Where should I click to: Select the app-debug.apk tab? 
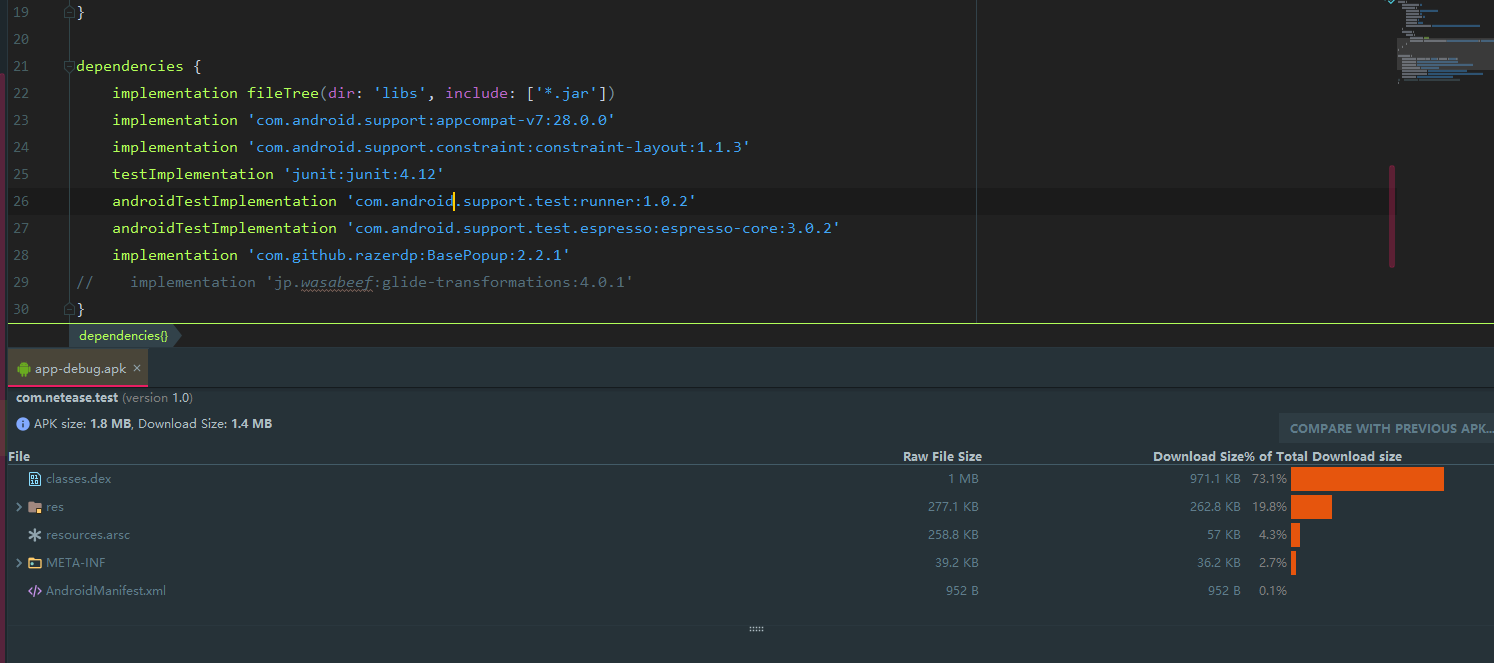[x=80, y=368]
